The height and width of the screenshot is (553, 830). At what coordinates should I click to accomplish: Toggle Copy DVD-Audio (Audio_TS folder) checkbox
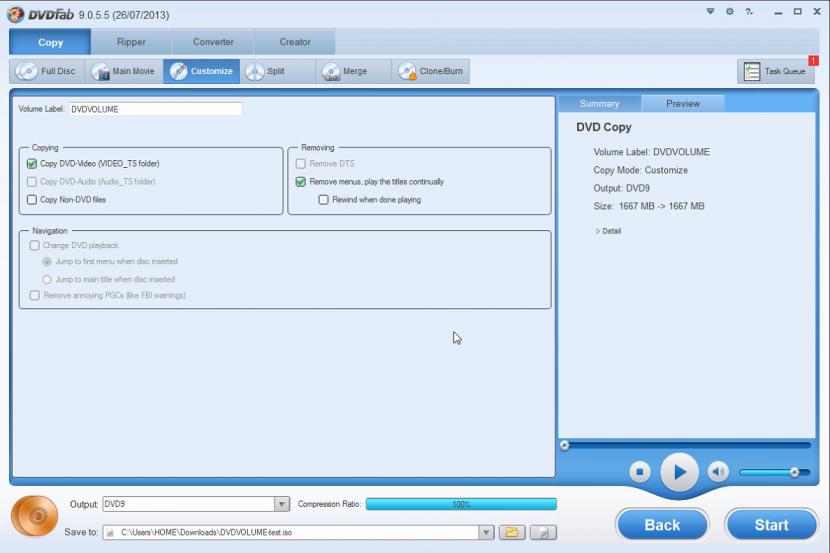[x=32, y=182]
